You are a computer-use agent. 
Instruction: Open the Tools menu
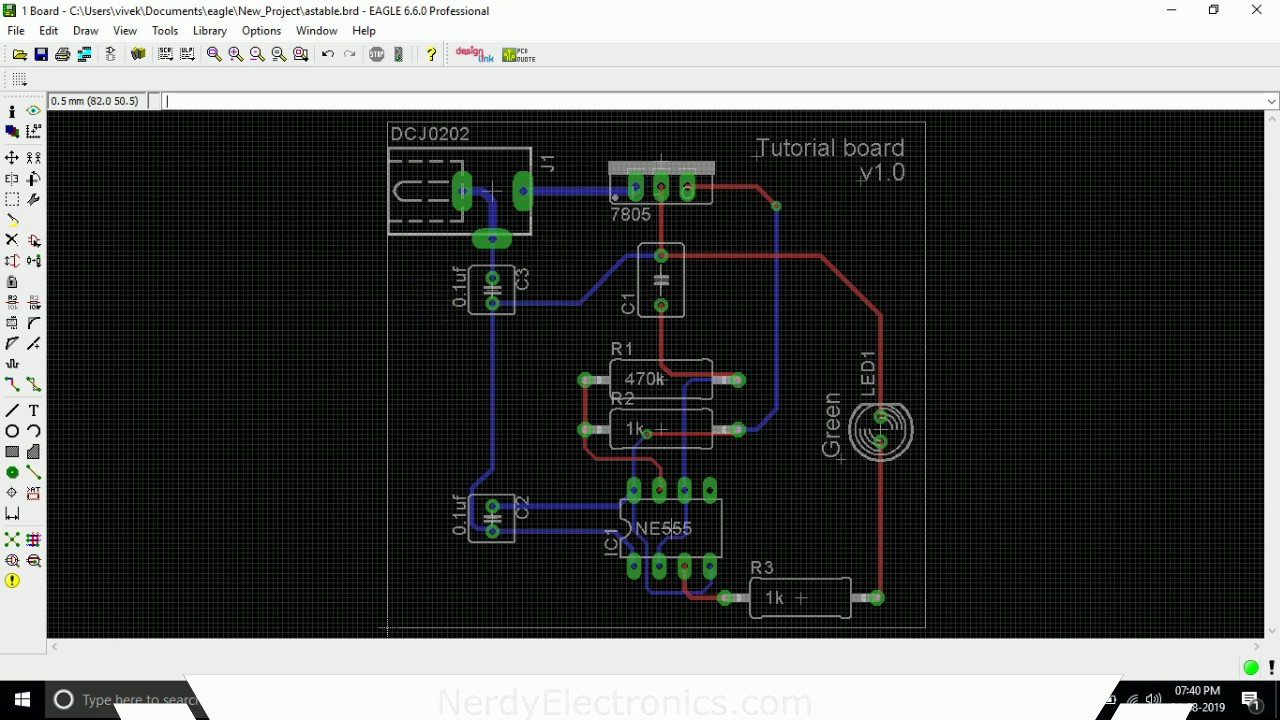165,31
